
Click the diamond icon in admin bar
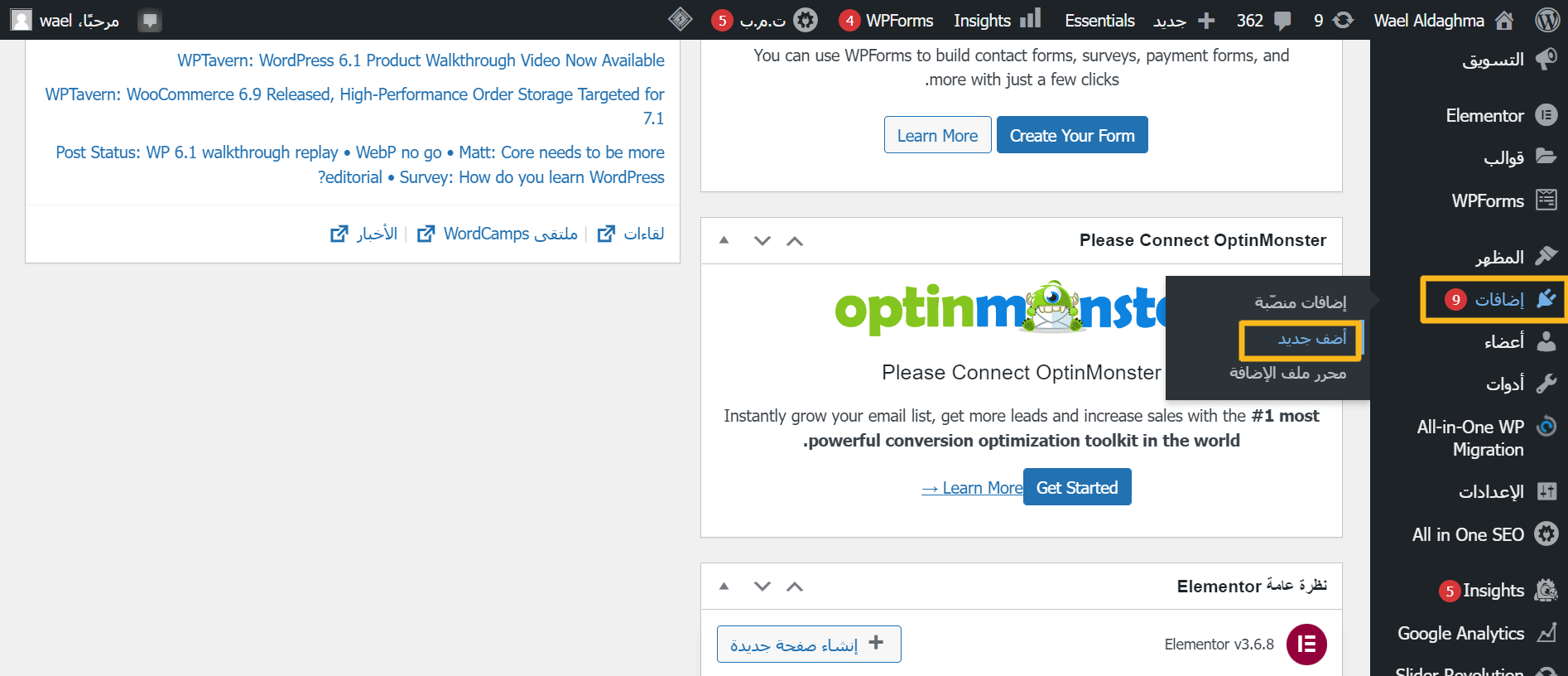[x=681, y=20]
